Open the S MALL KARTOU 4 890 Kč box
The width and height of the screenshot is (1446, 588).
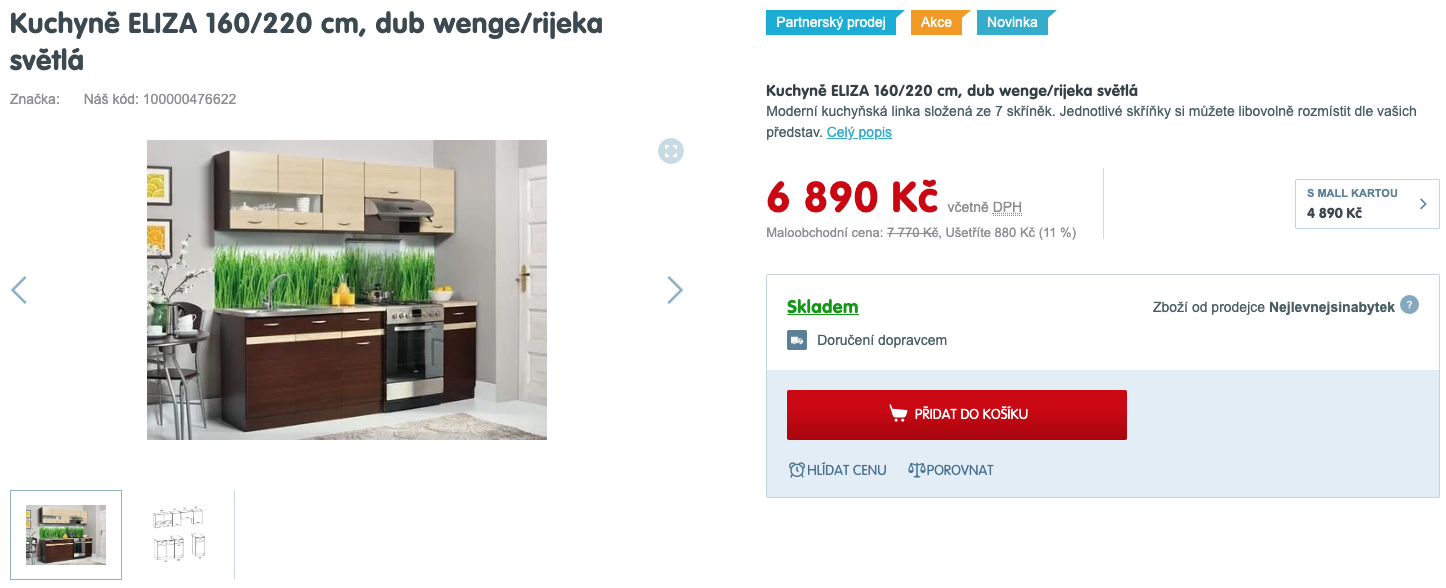point(1367,204)
